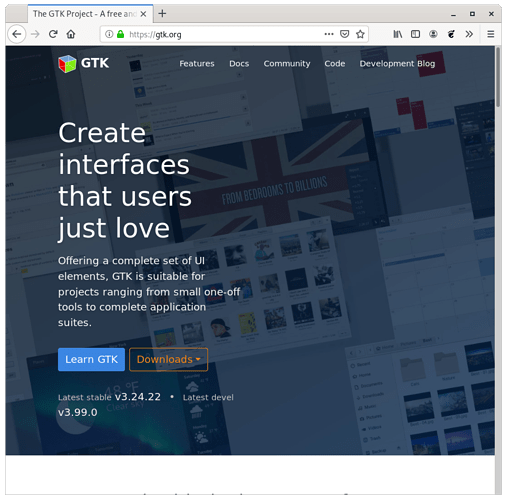Click the GTK brand name text
Image resolution: width=506 pixels, height=500 pixels.
point(95,63)
